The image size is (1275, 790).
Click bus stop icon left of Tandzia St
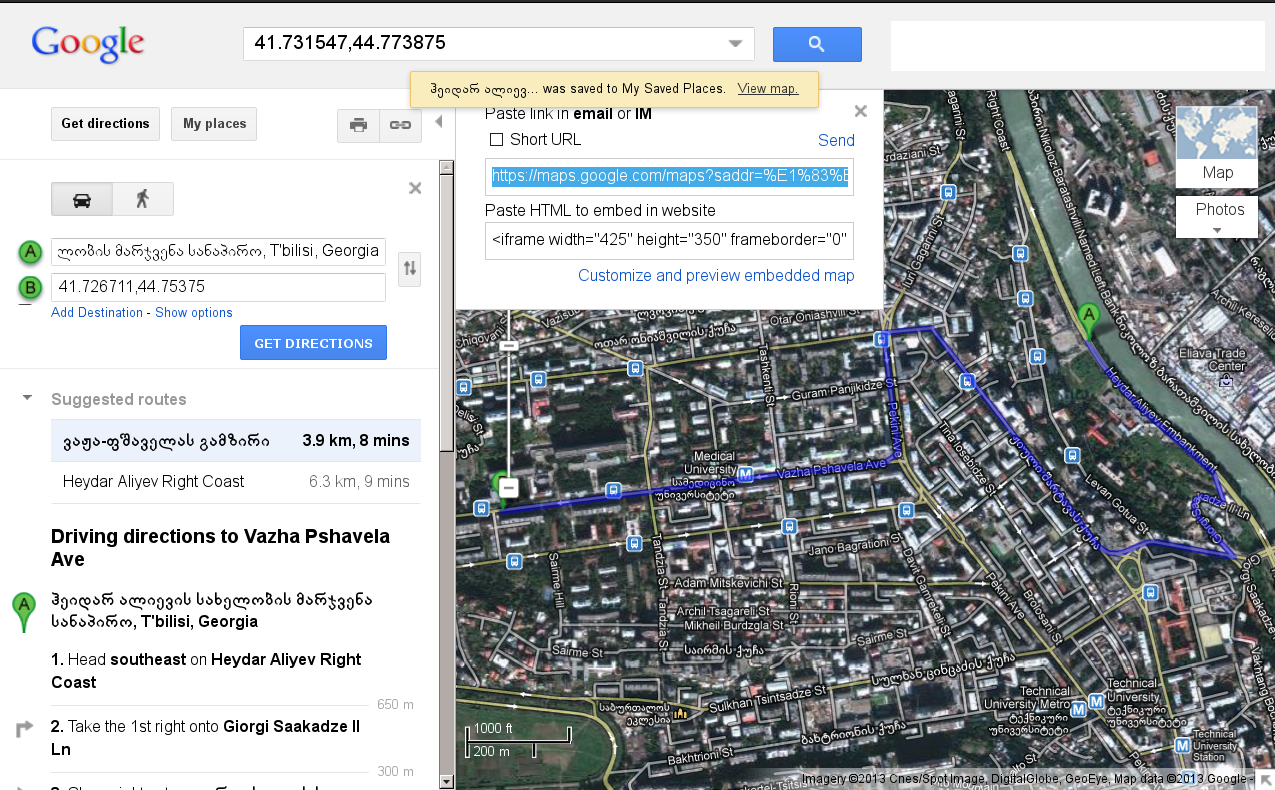click(x=634, y=543)
